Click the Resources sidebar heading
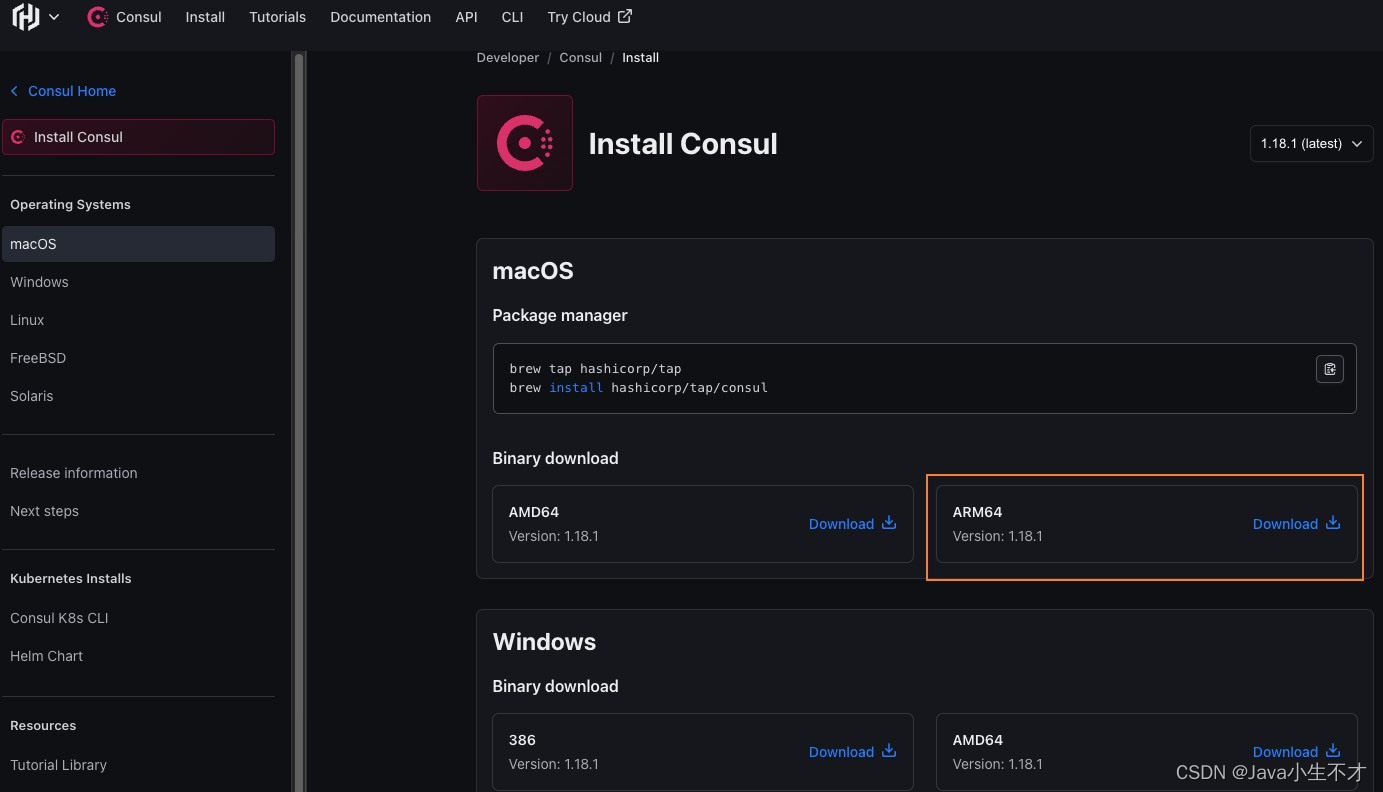 (x=43, y=726)
